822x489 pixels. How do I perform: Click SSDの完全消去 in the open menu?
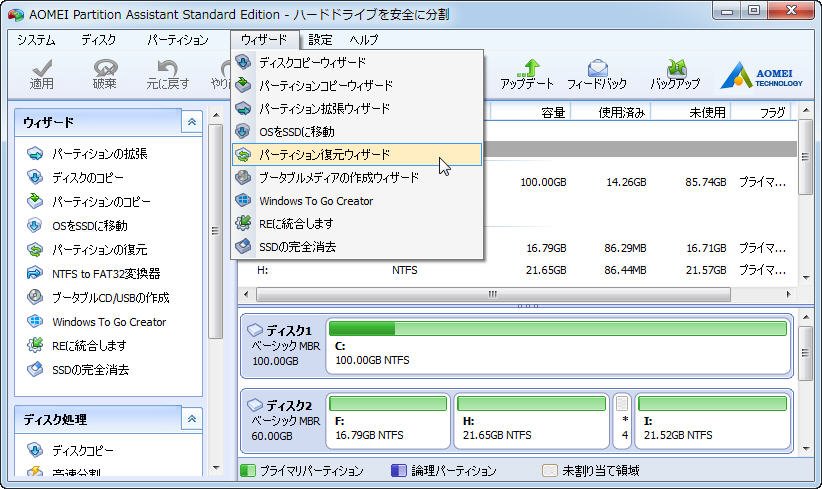pos(356,247)
